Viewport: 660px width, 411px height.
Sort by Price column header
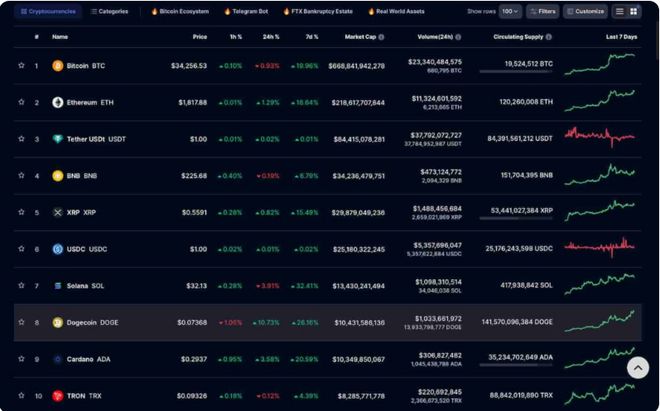click(200, 37)
